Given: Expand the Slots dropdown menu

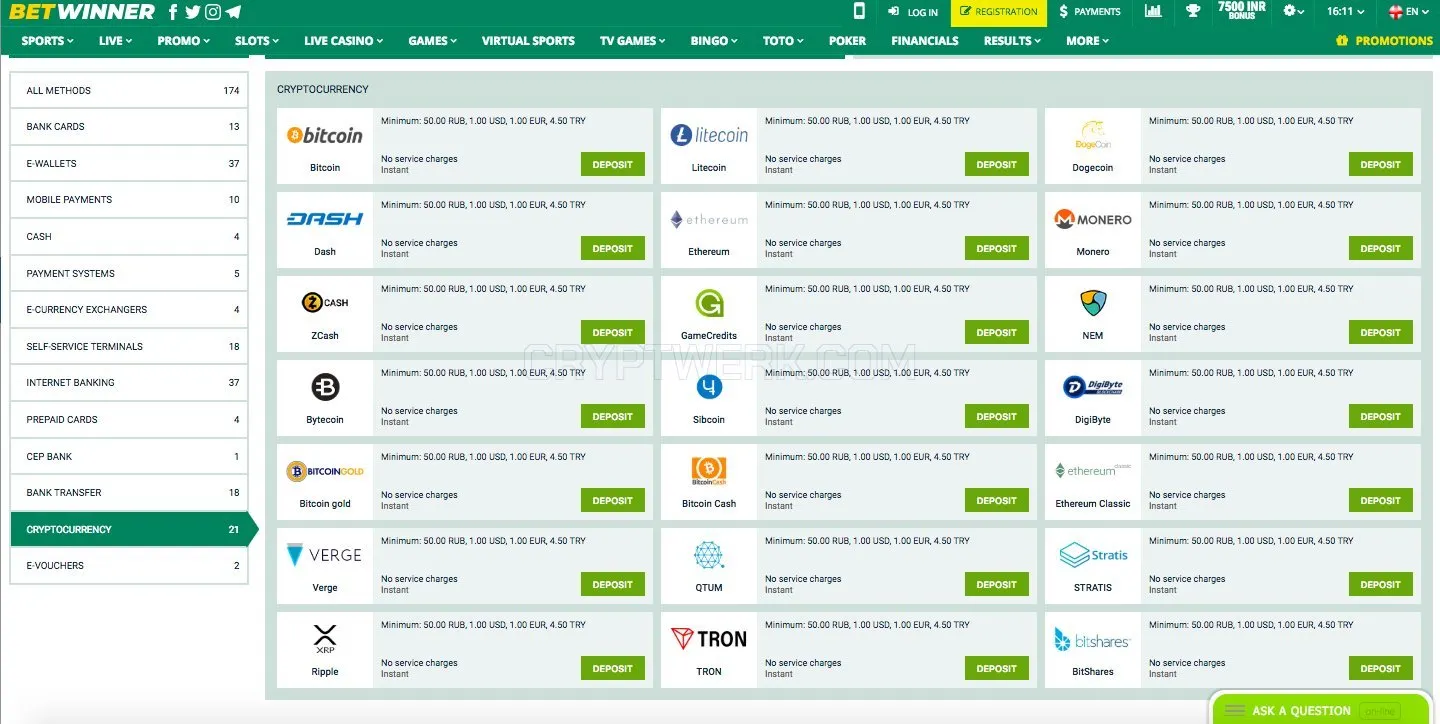Looking at the screenshot, I should click(257, 41).
